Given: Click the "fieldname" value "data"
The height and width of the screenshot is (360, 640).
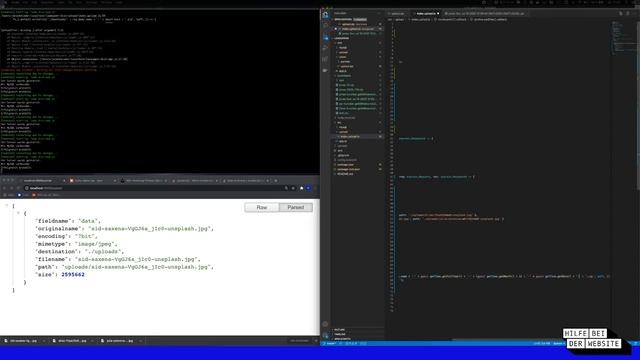Looking at the screenshot, I should pyautogui.click(x=88, y=221).
